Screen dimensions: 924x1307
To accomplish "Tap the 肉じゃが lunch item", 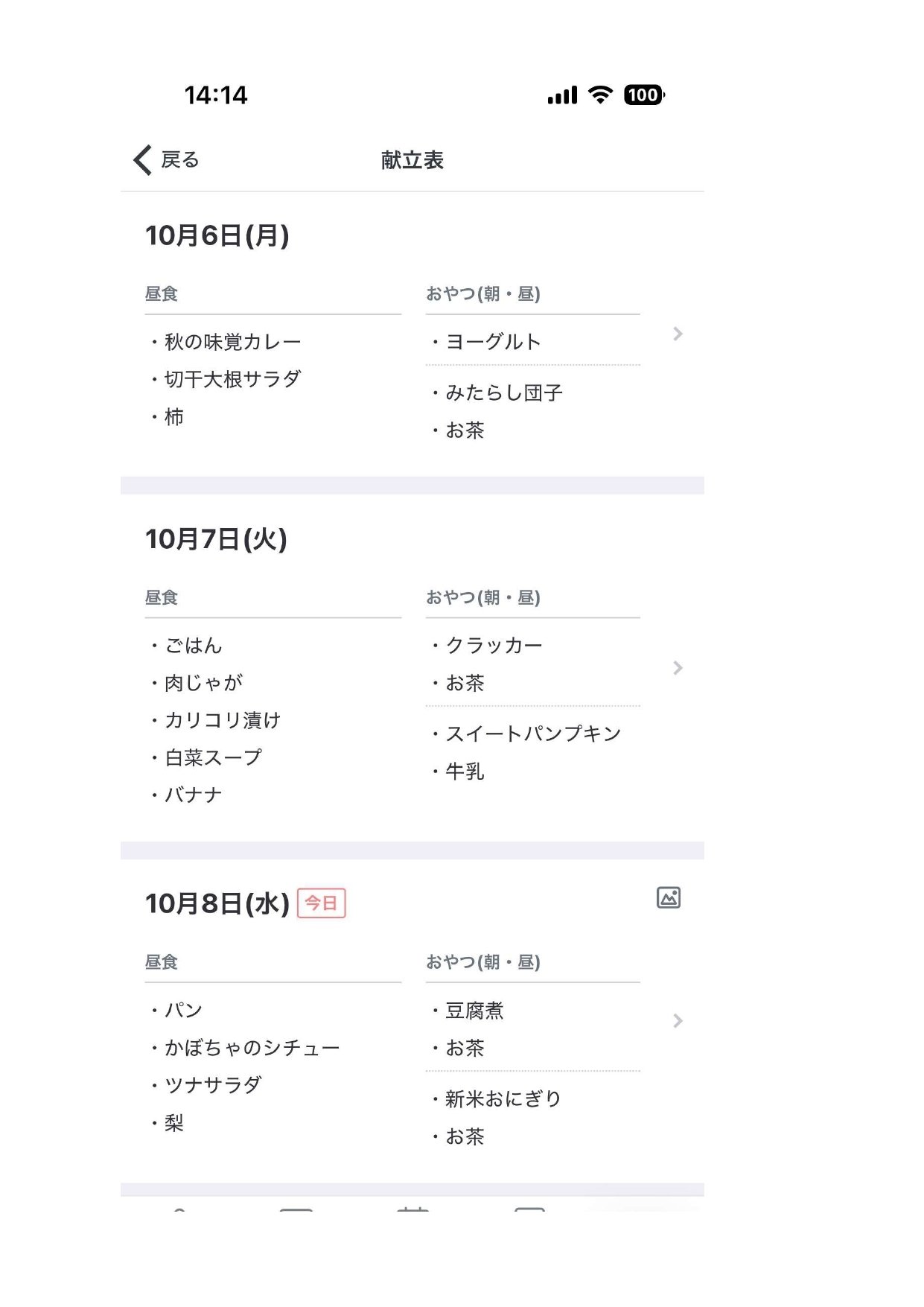I will [203, 683].
